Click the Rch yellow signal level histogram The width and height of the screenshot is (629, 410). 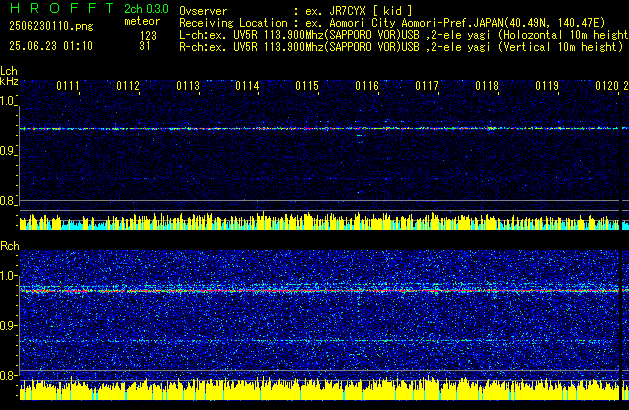(x=319, y=389)
